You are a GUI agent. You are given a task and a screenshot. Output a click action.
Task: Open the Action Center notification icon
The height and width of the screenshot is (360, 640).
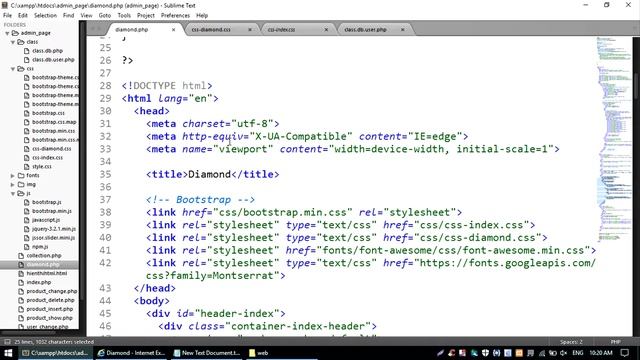click(x=624, y=353)
